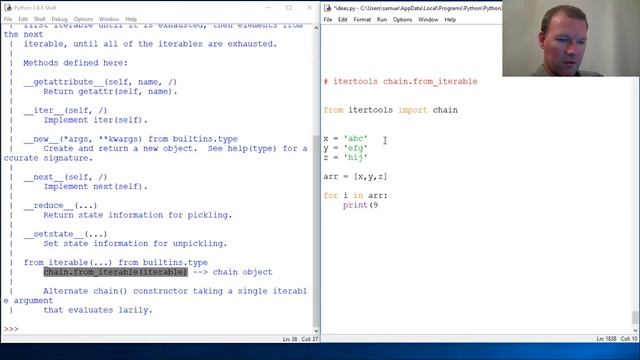Open Options menu in ideas.py editor
Viewport: 640px width, 360px height.
point(402,20)
